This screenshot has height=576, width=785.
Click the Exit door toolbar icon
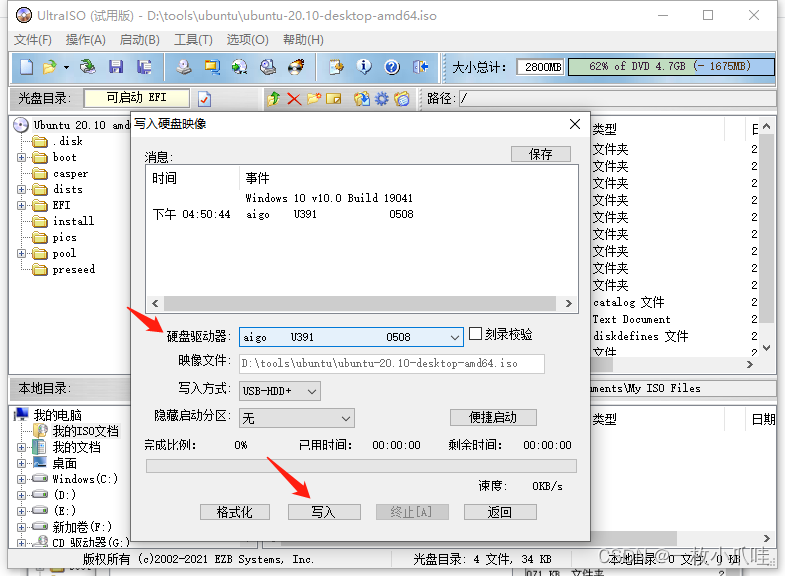(420, 67)
